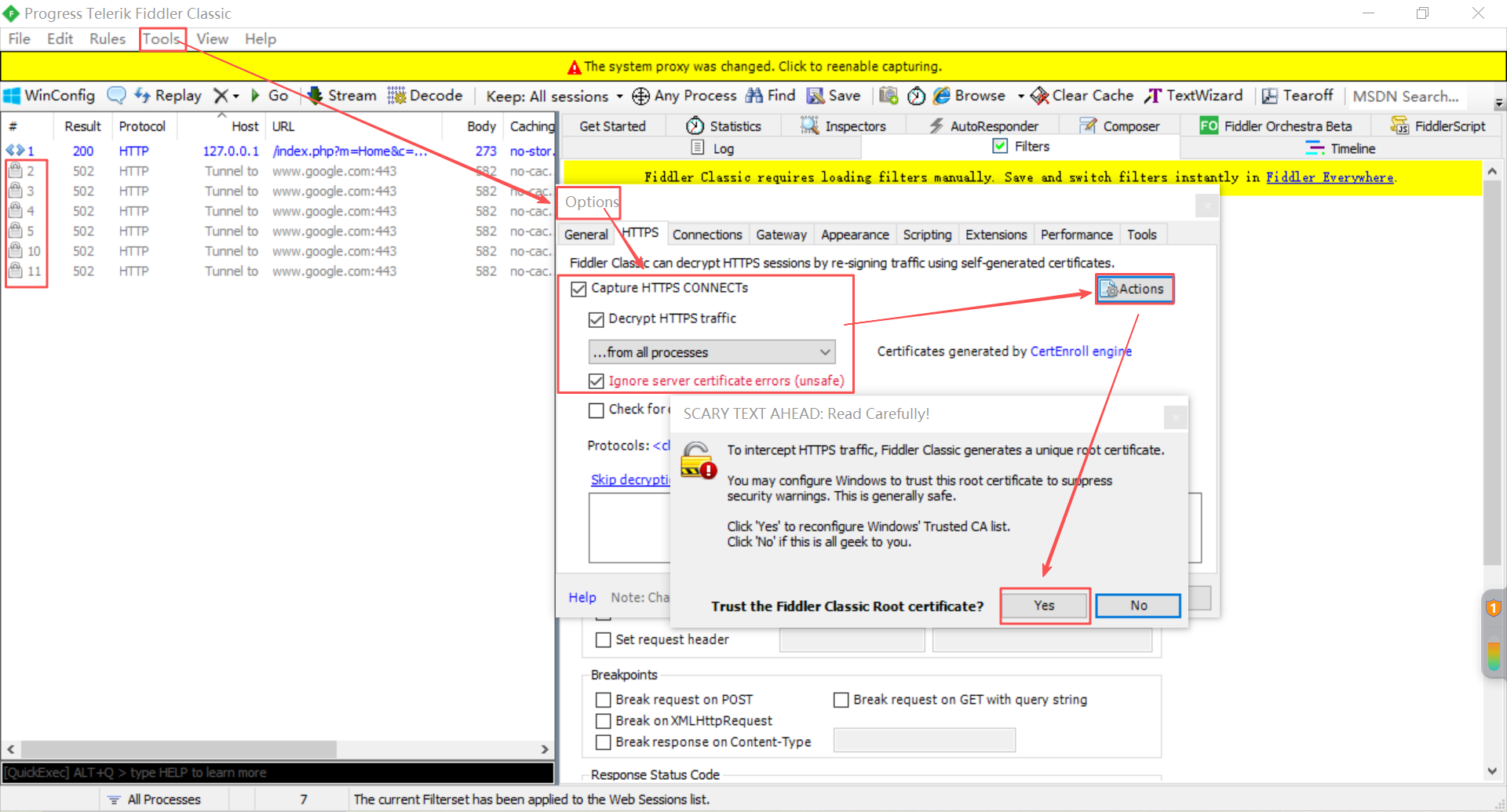Screen dimensions: 1507x812
Task: Click the session list scroll right arrow
Action: pos(545,749)
